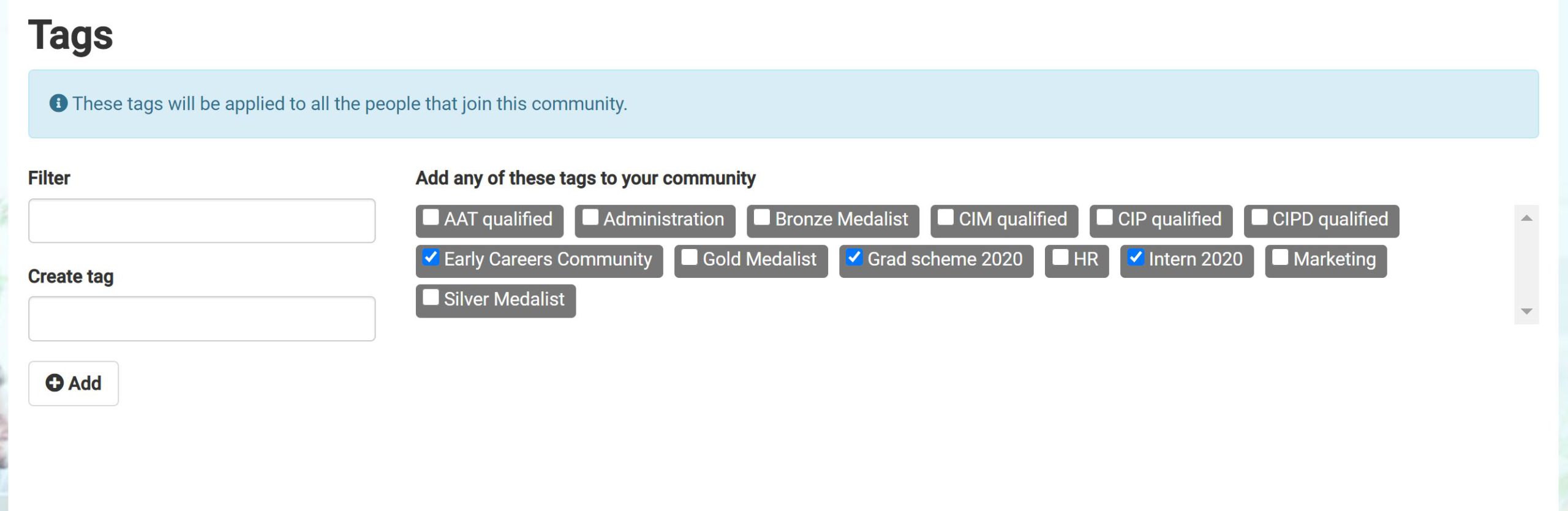Click the Filter text input field
The width and height of the screenshot is (1568, 511).
[202, 220]
